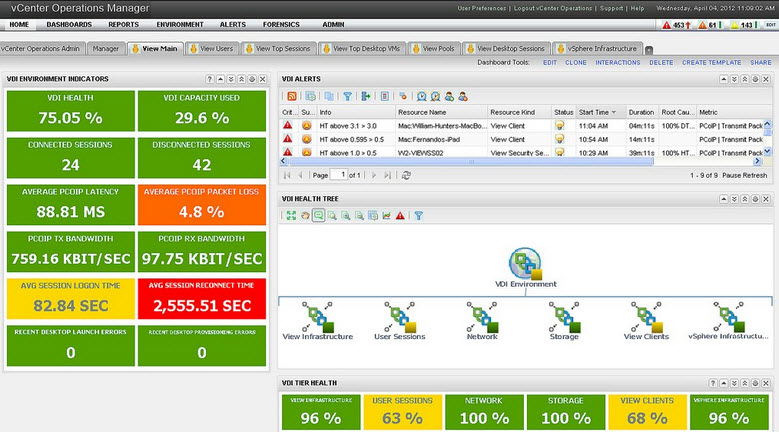Open the DASHBOARDS menu
The width and height of the screenshot is (779, 432).
click(69, 24)
